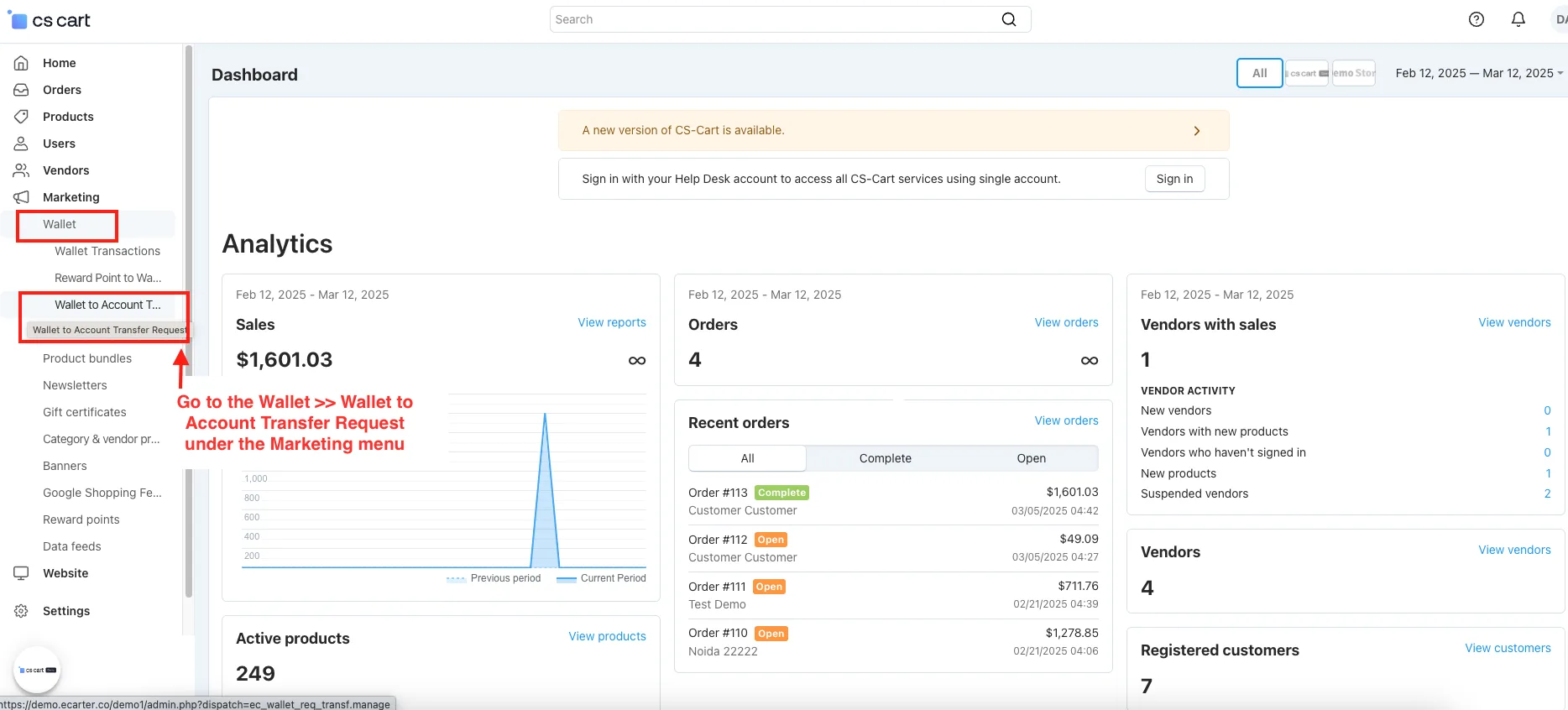Switch recent orders to Open tab
The height and width of the screenshot is (710, 1568).
tap(1032, 458)
